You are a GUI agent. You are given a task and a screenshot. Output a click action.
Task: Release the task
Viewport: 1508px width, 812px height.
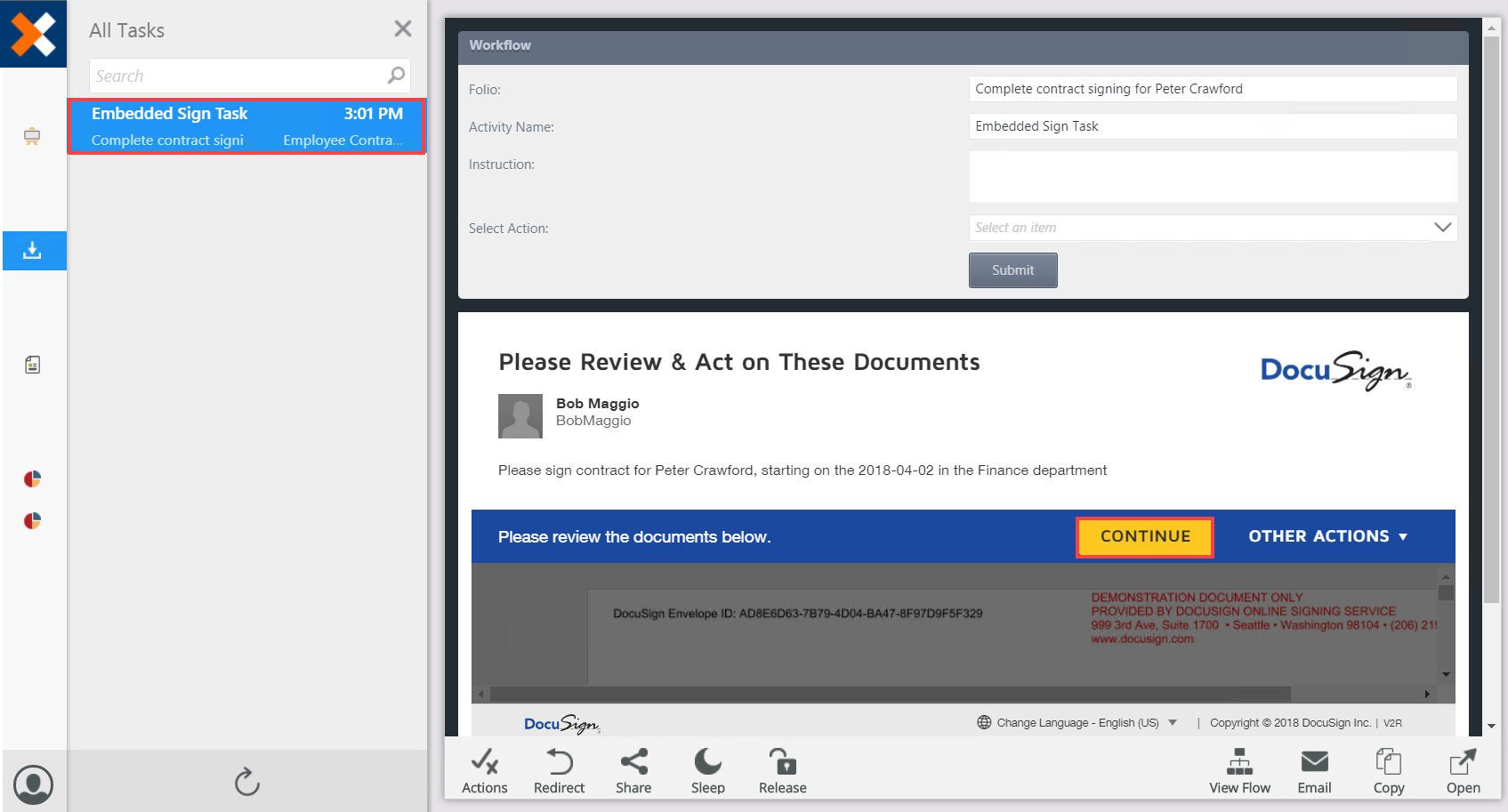(x=783, y=771)
